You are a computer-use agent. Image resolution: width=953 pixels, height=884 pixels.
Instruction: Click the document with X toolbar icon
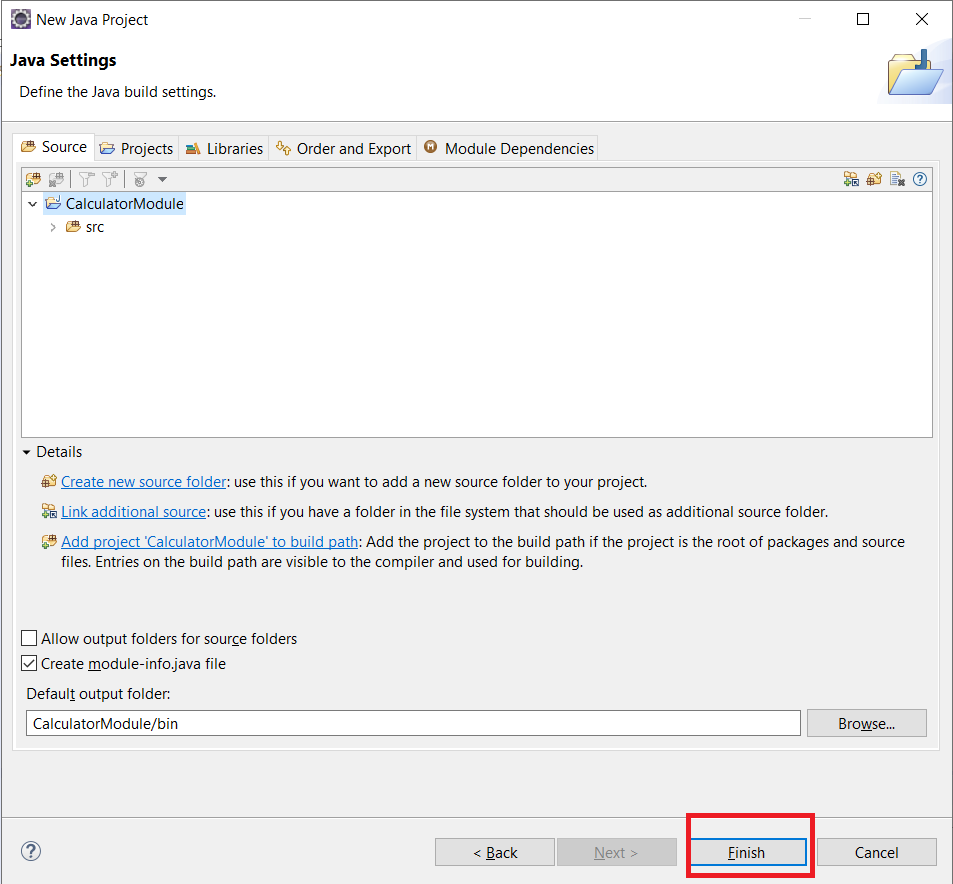(897, 179)
